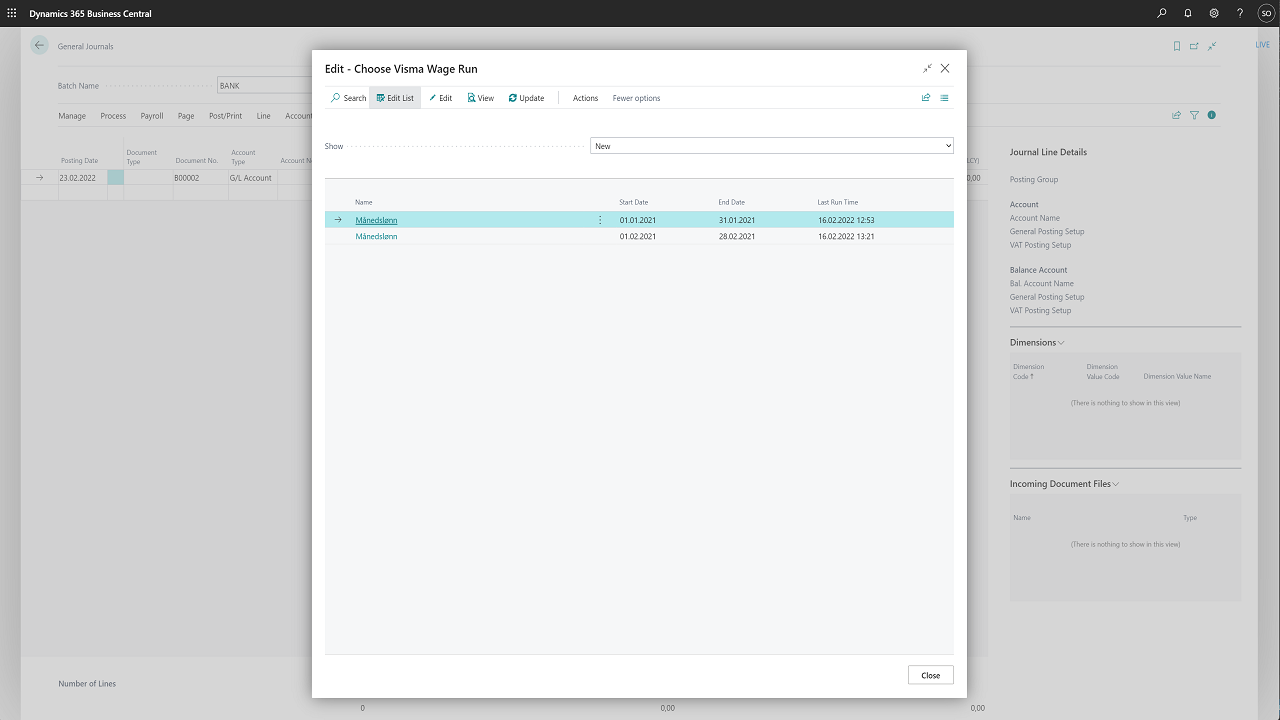The image size is (1280, 720).
Task: Open General Journals page in new window
Action: point(1194,46)
